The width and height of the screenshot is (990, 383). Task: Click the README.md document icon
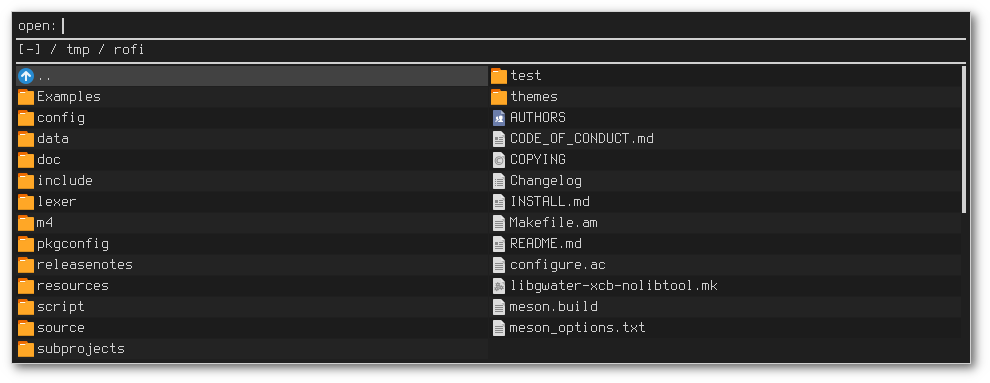pos(499,244)
